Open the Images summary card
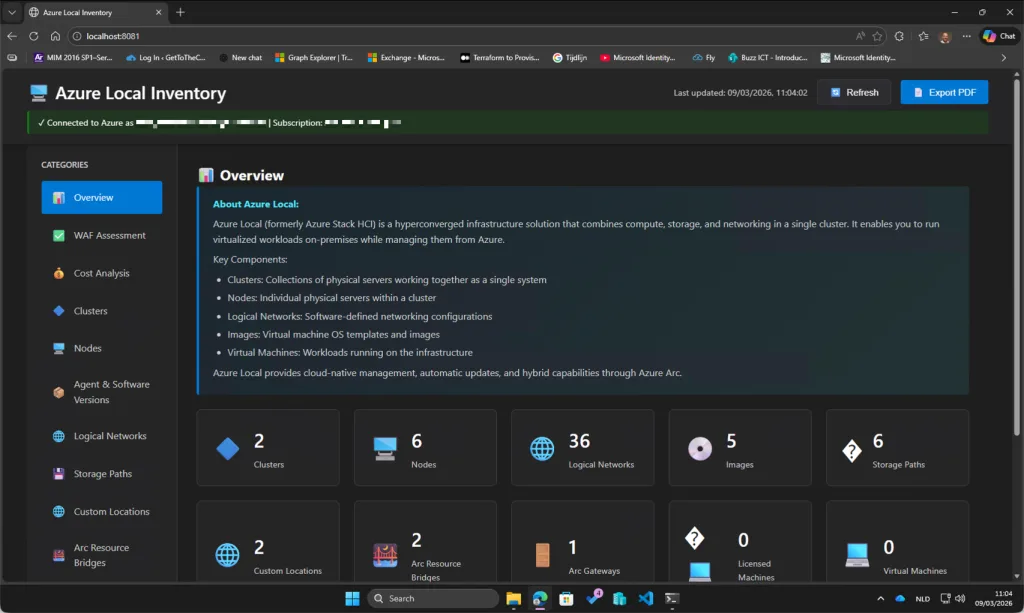The height and width of the screenshot is (613, 1024). tap(739, 448)
